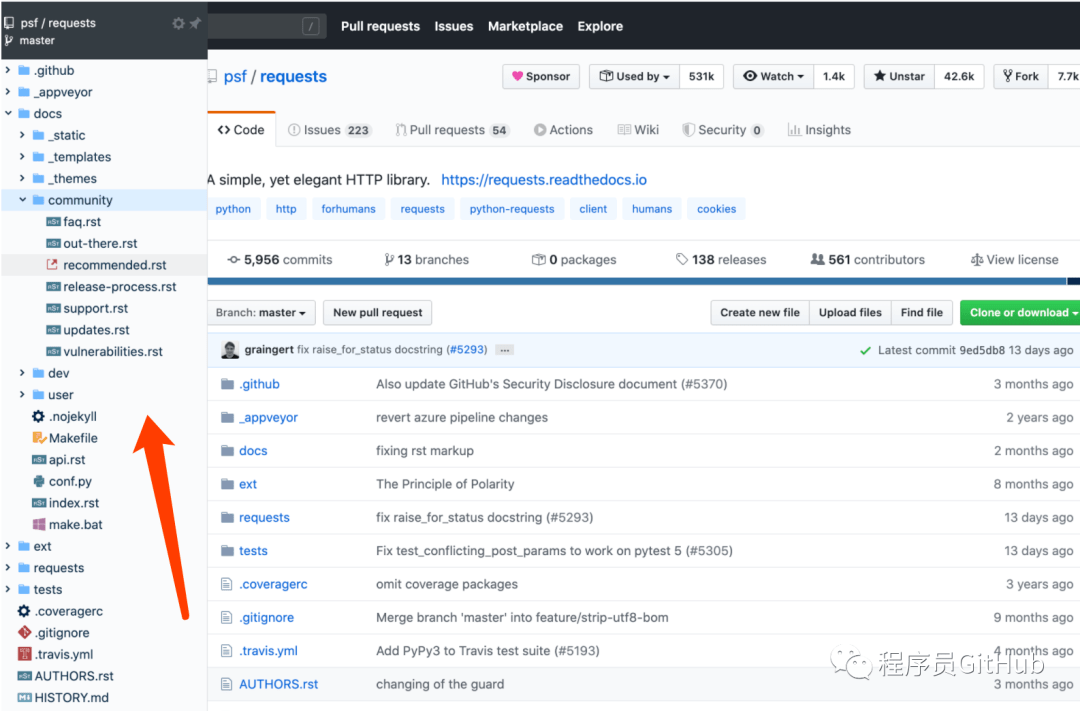The height and width of the screenshot is (711, 1080).
Task: Expand commit message ellipsis button
Action: [504, 350]
